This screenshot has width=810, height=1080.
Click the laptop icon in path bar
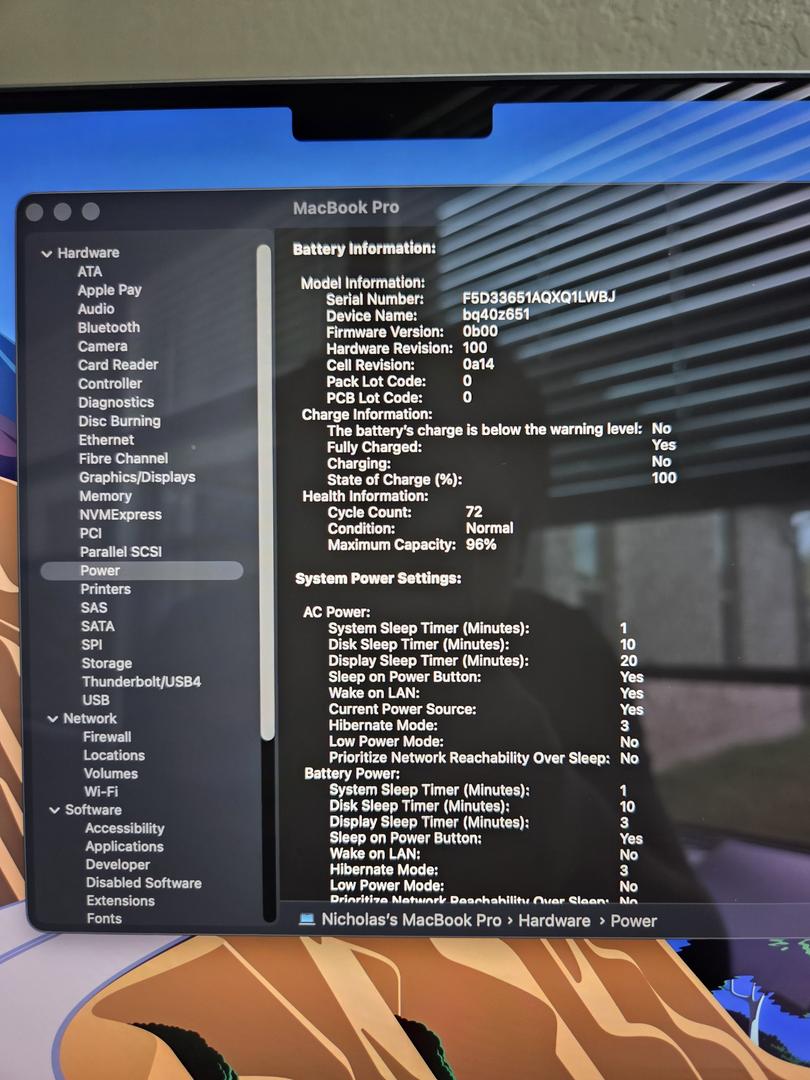[x=307, y=920]
